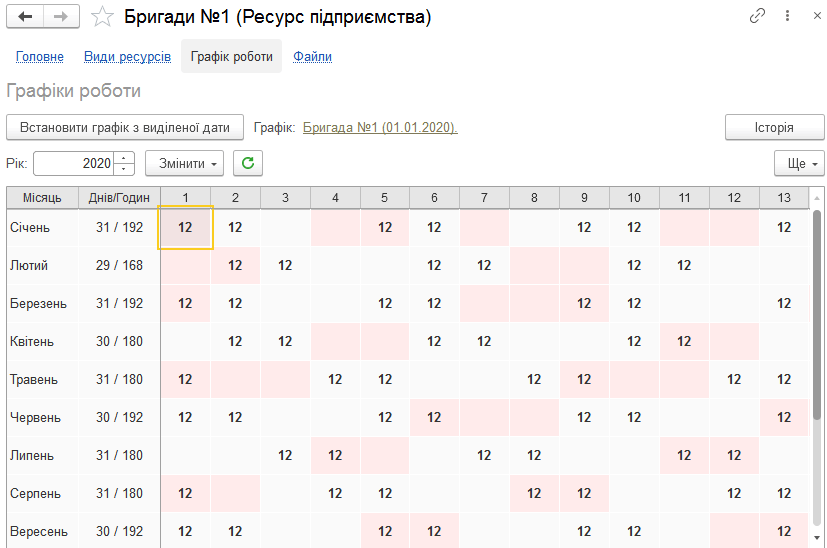Focus the Рік input field showing 2020
This screenshot has height=548, width=827.
pyautogui.click(x=74, y=163)
